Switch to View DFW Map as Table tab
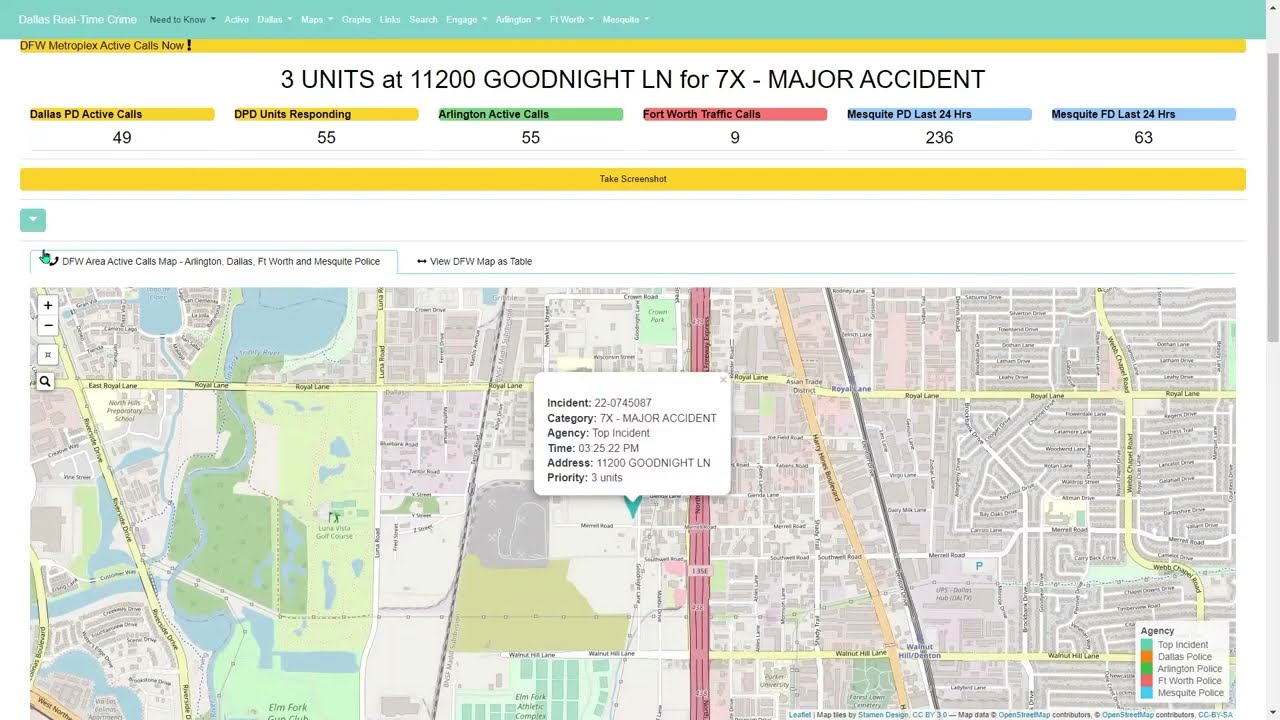The height and width of the screenshot is (720, 1280). (x=475, y=261)
